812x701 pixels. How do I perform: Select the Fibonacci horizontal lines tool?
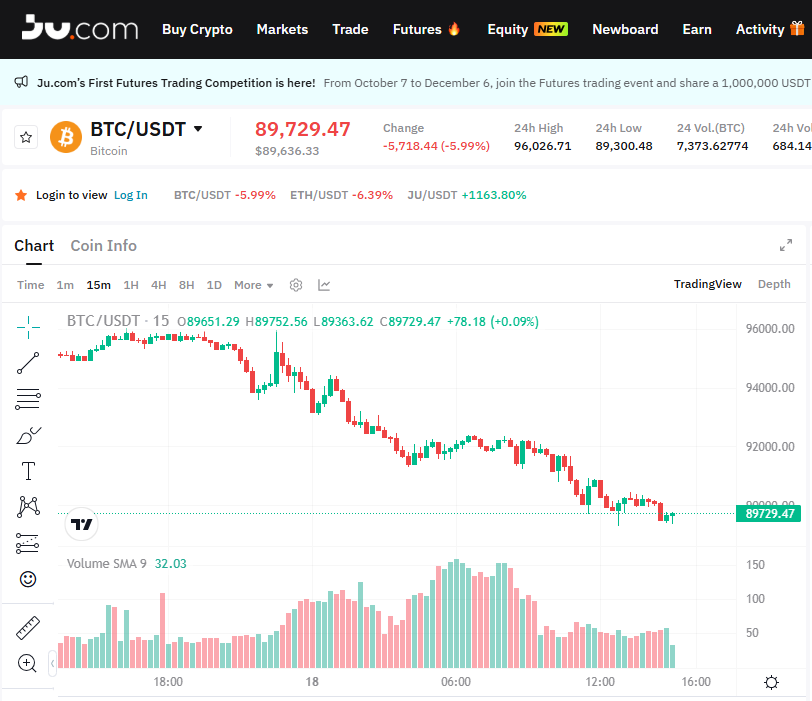(x=28, y=399)
